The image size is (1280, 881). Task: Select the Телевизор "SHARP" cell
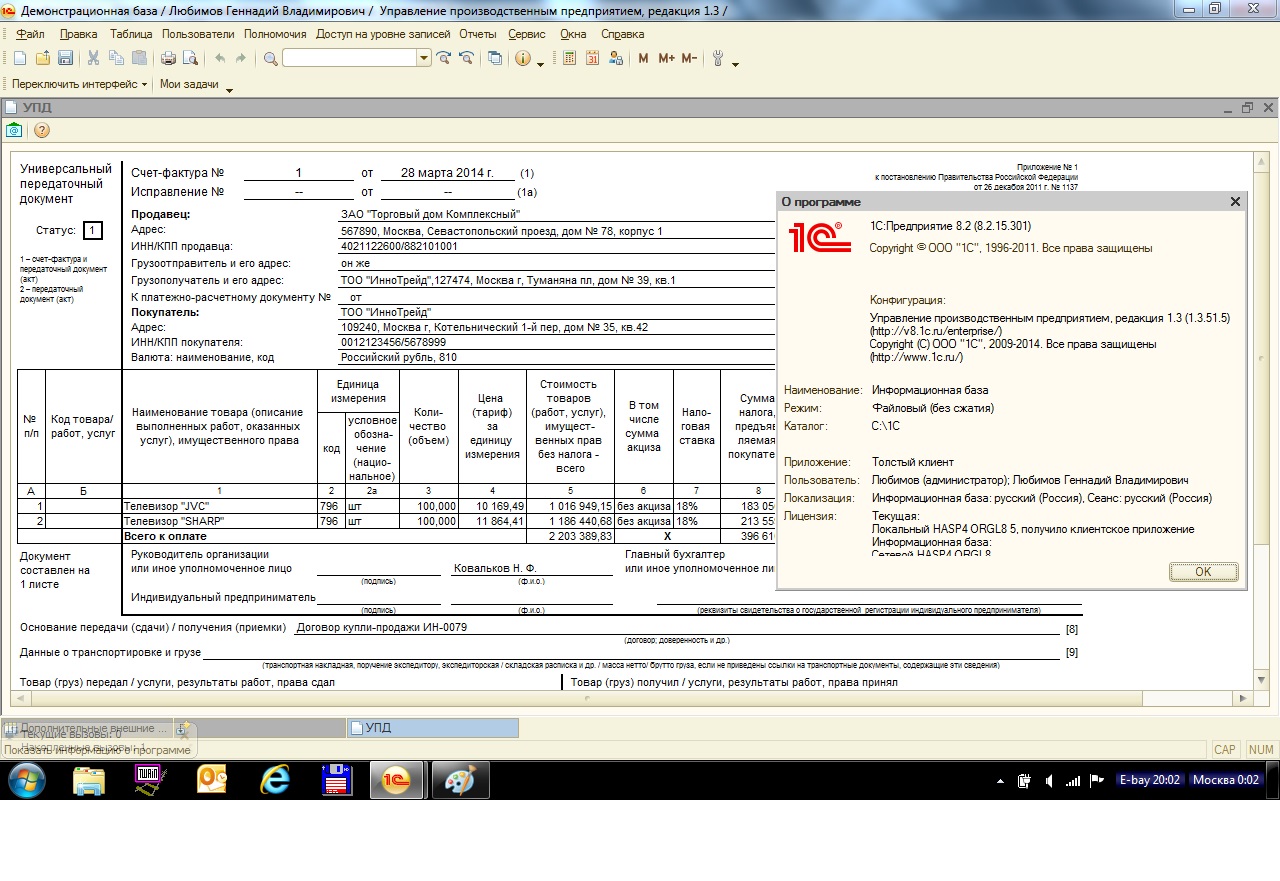[219, 521]
